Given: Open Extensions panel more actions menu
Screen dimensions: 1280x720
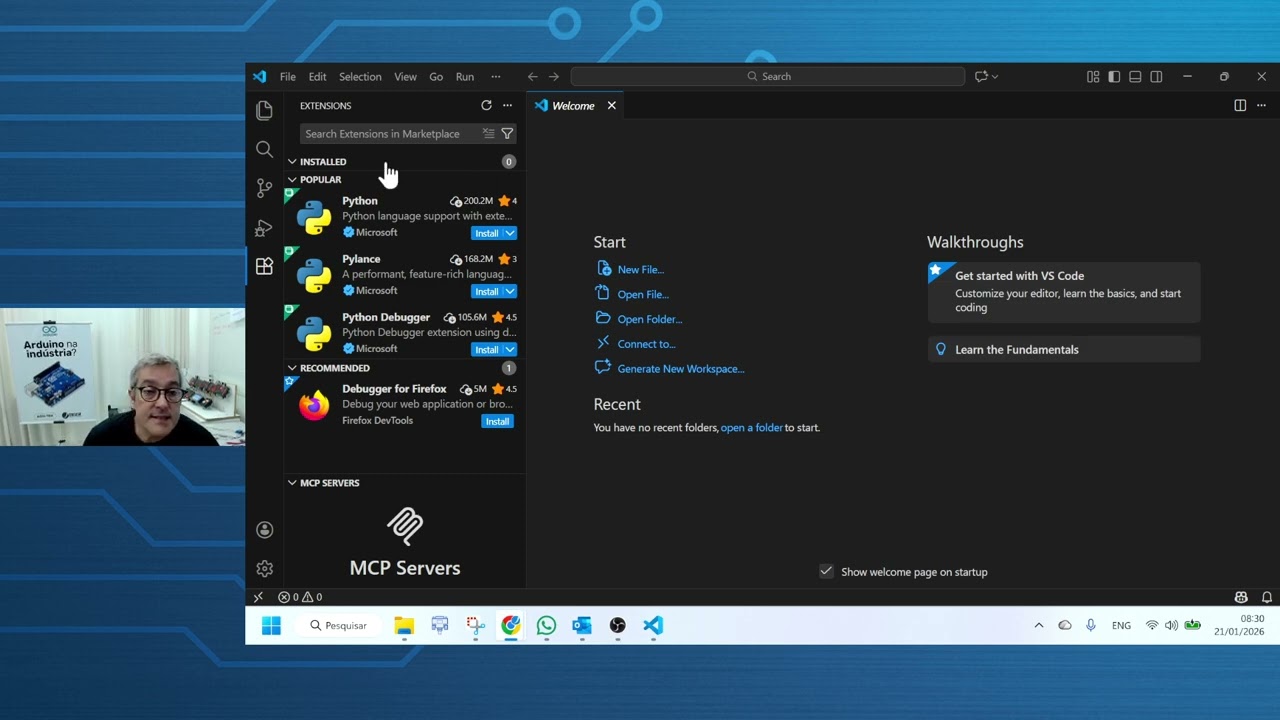Looking at the screenshot, I should point(507,105).
